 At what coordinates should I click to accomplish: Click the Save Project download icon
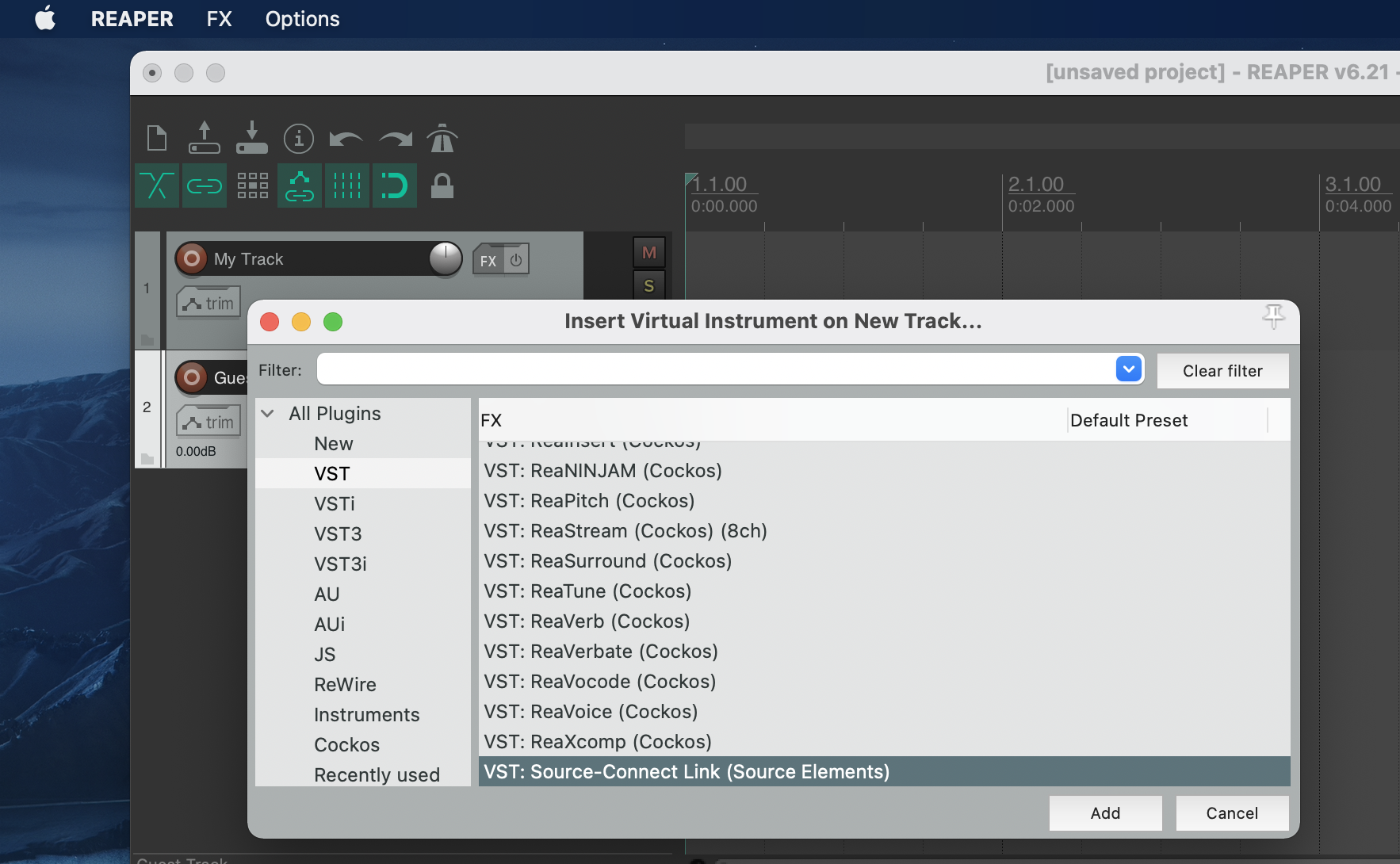tap(251, 138)
